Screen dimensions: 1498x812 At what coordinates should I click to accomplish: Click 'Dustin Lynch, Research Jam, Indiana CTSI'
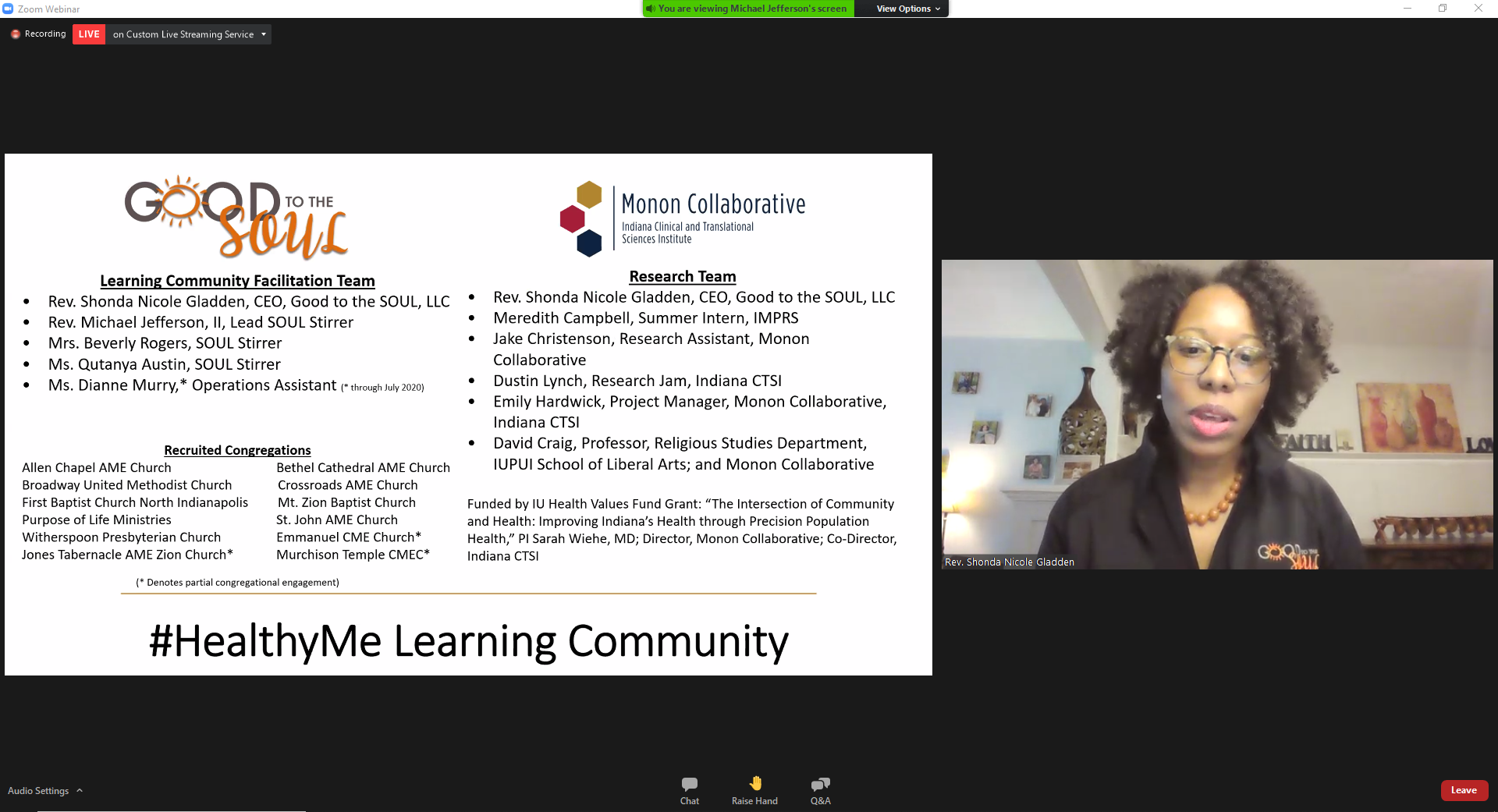click(x=637, y=381)
